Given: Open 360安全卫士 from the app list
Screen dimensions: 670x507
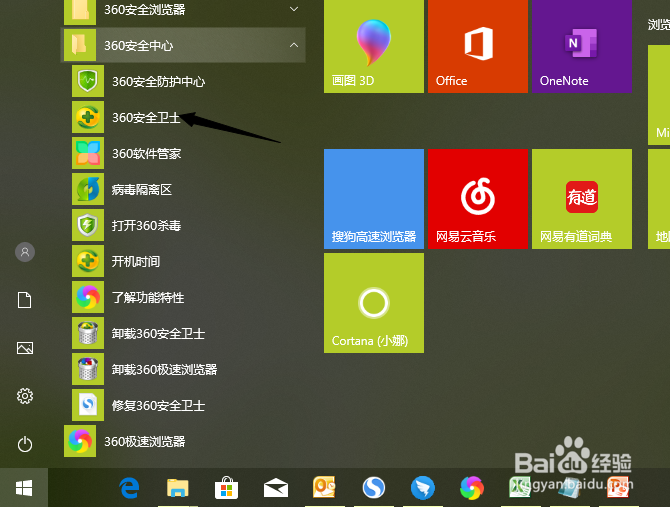Looking at the screenshot, I should click(184, 117).
